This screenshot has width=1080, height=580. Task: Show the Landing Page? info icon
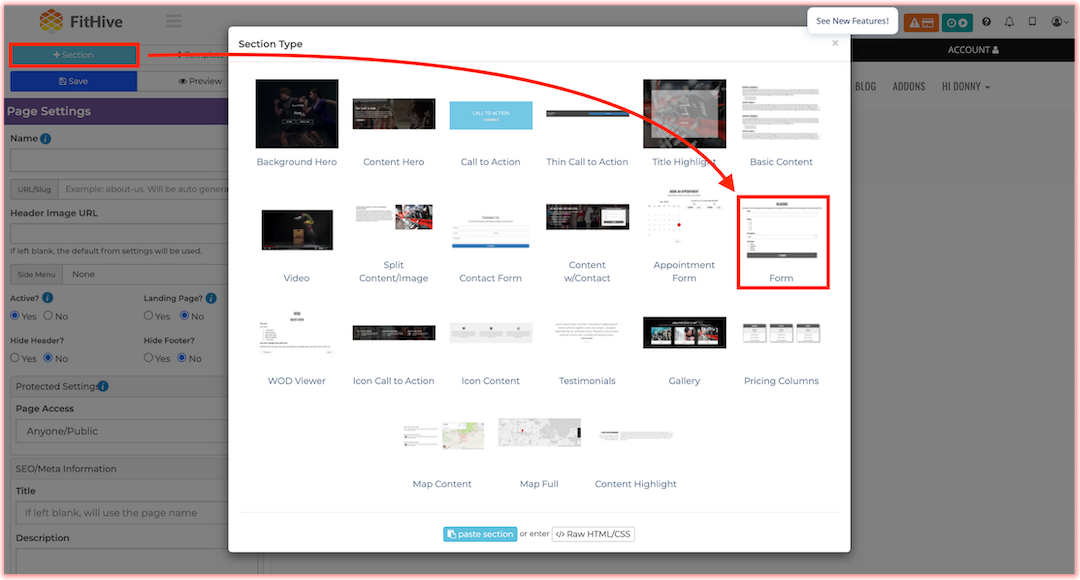pyautogui.click(x=211, y=298)
